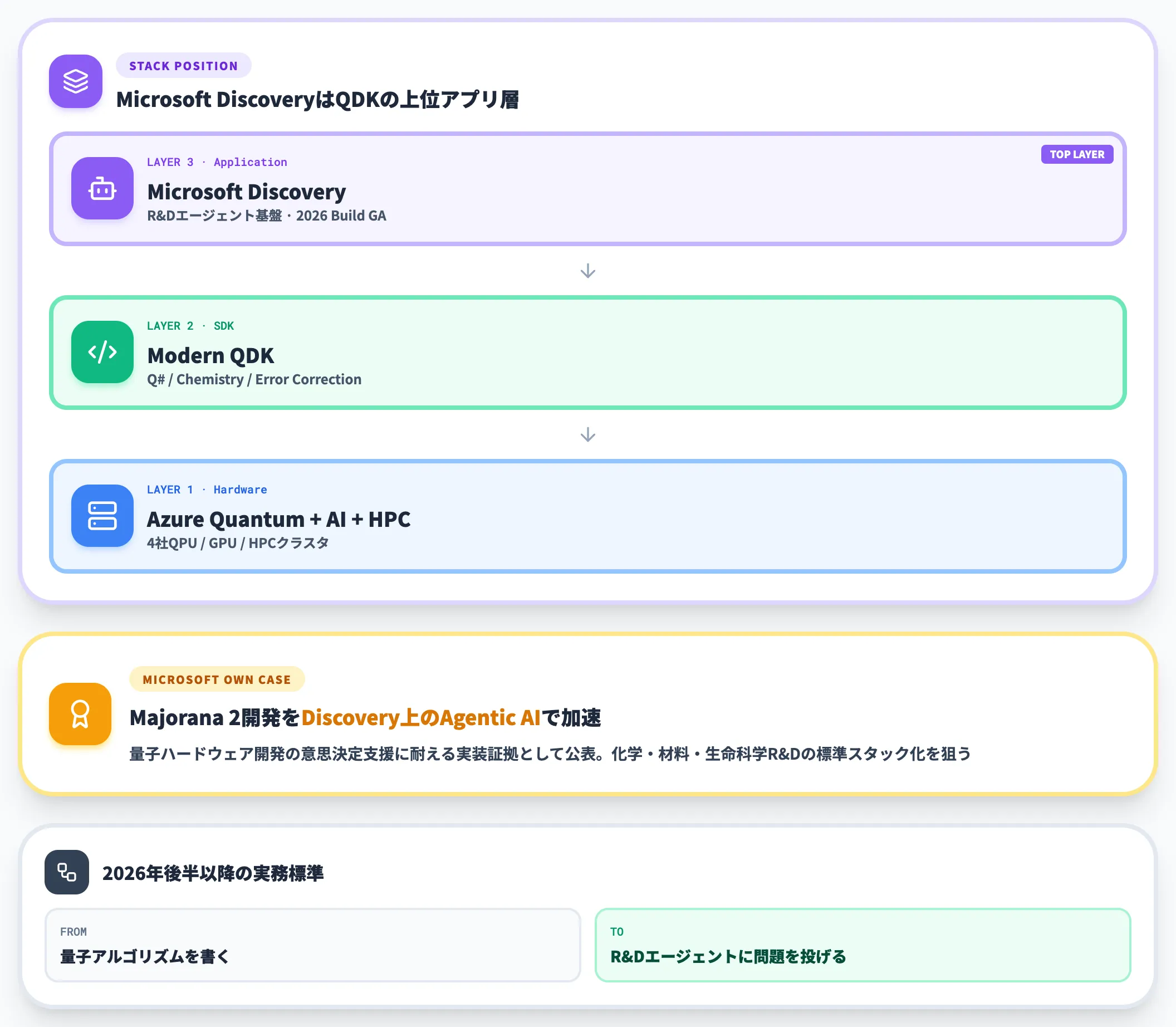Image resolution: width=1176 pixels, height=1027 pixels.
Task: Click the orange award ribbon icon
Action: pyautogui.click(x=80, y=714)
